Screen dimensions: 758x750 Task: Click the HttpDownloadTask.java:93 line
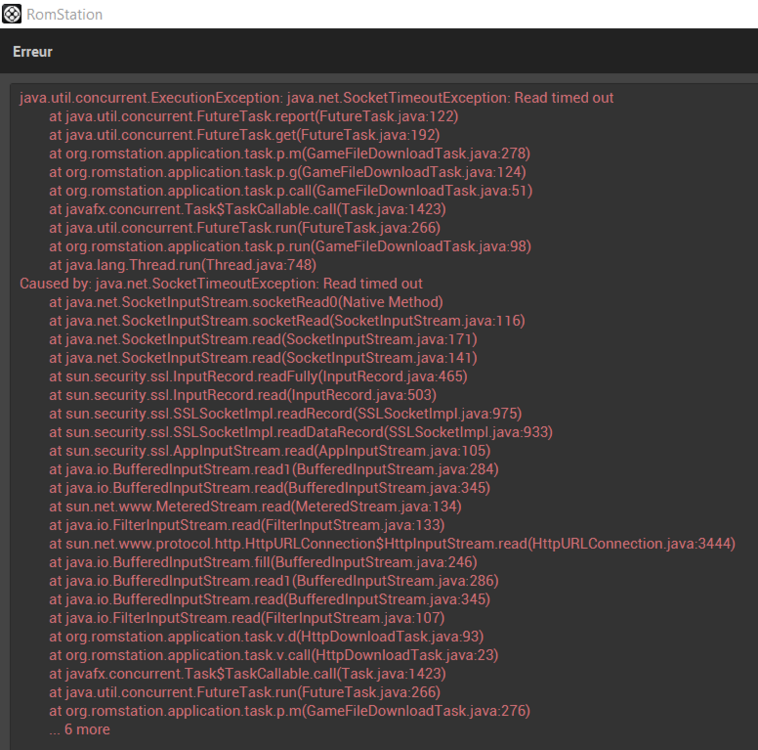pyautogui.click(x=266, y=637)
